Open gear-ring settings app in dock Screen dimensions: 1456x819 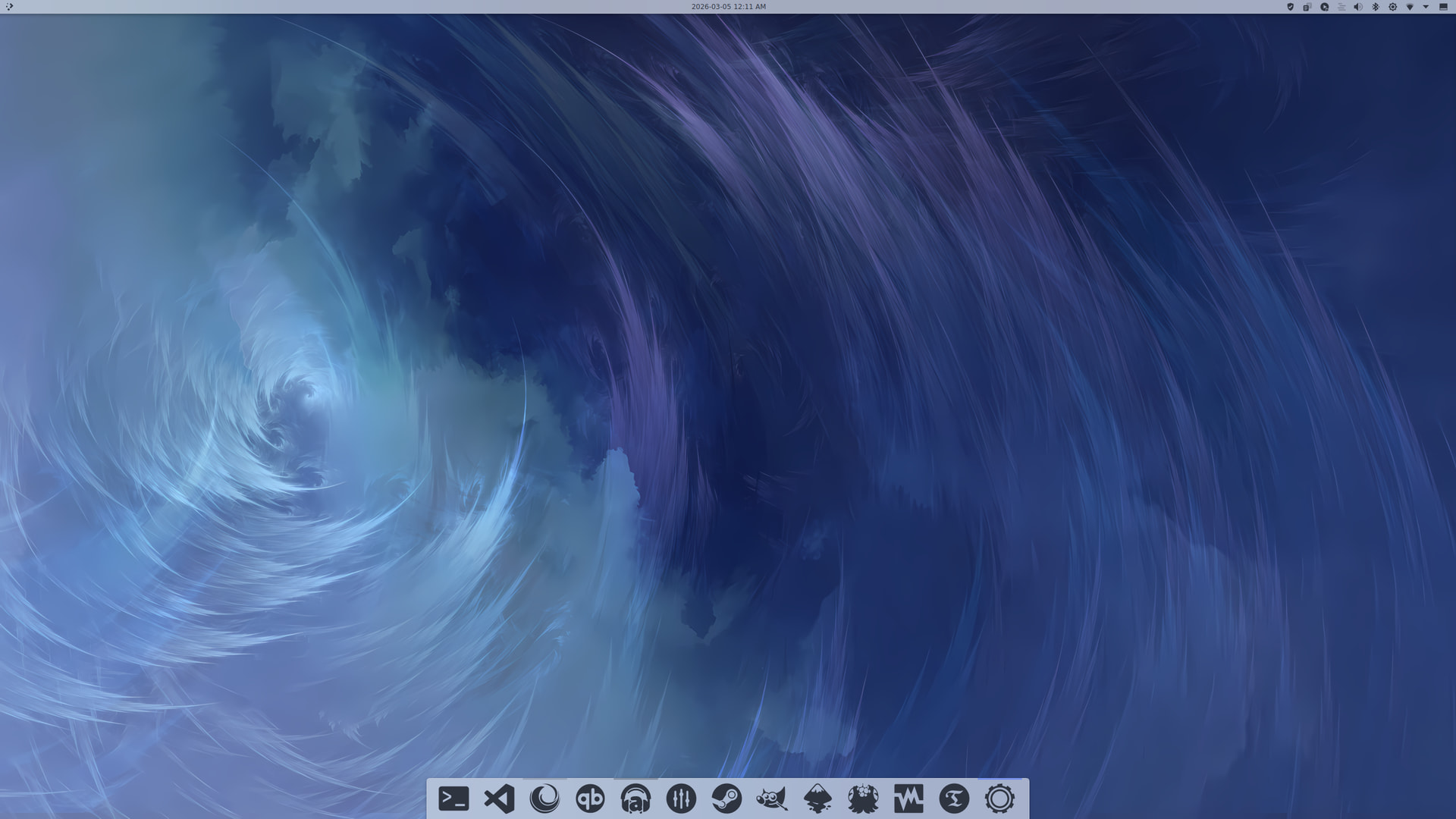tap(999, 799)
